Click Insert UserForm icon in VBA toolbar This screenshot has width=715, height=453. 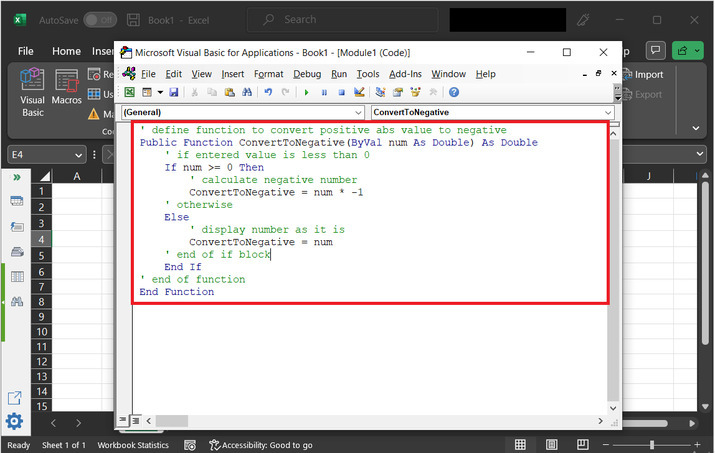[x=147, y=92]
